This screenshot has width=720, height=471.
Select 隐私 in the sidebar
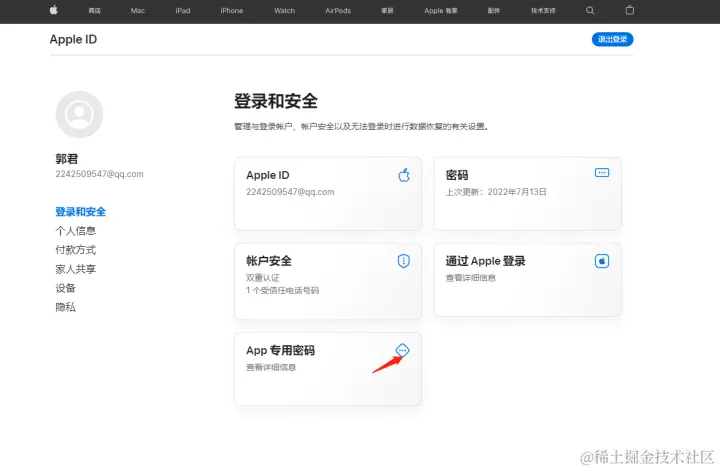(x=65, y=307)
